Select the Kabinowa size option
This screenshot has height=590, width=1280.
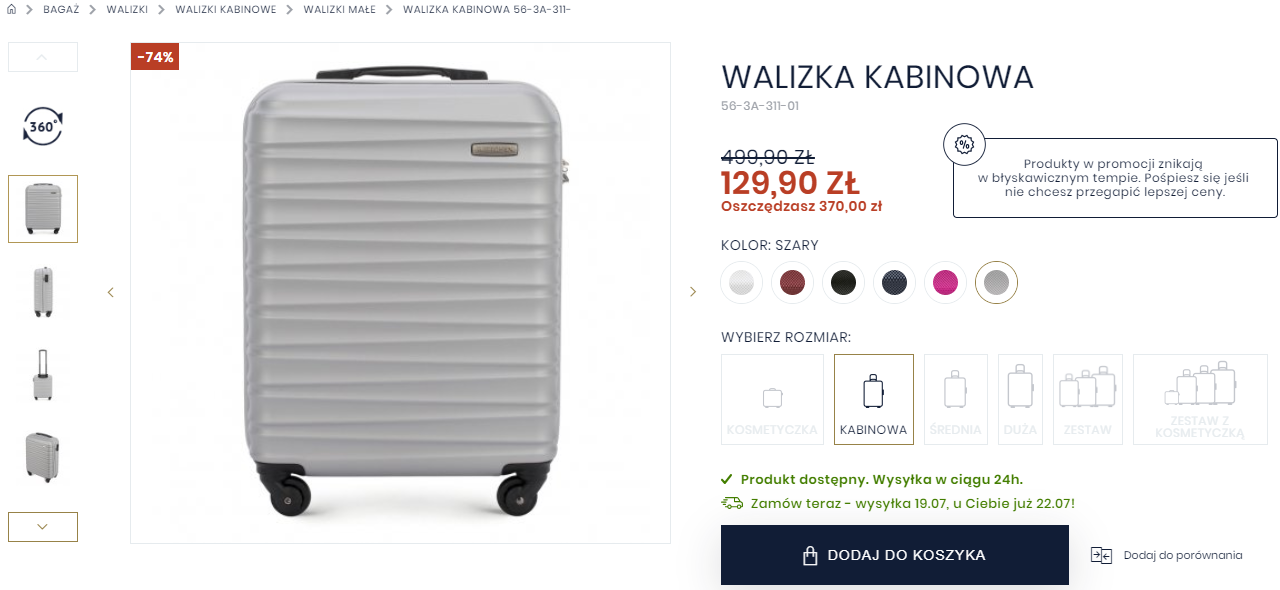(x=874, y=399)
